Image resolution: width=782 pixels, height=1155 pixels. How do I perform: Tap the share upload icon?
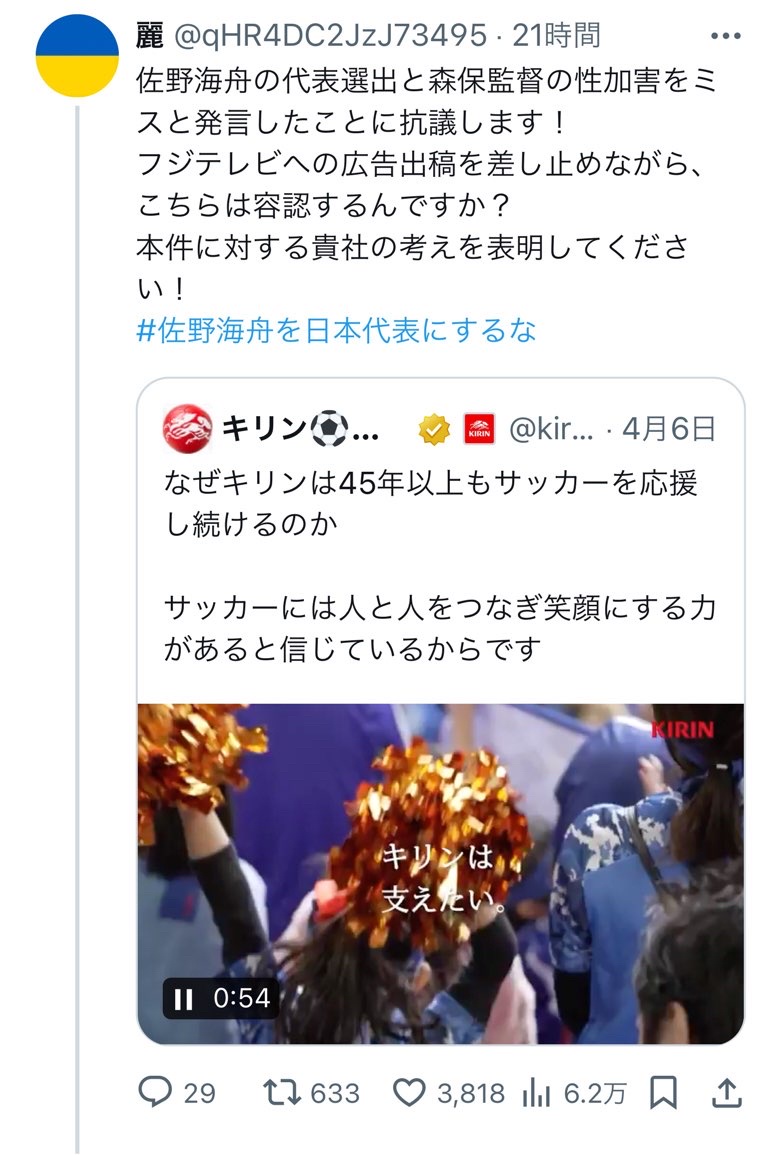tap(726, 1092)
